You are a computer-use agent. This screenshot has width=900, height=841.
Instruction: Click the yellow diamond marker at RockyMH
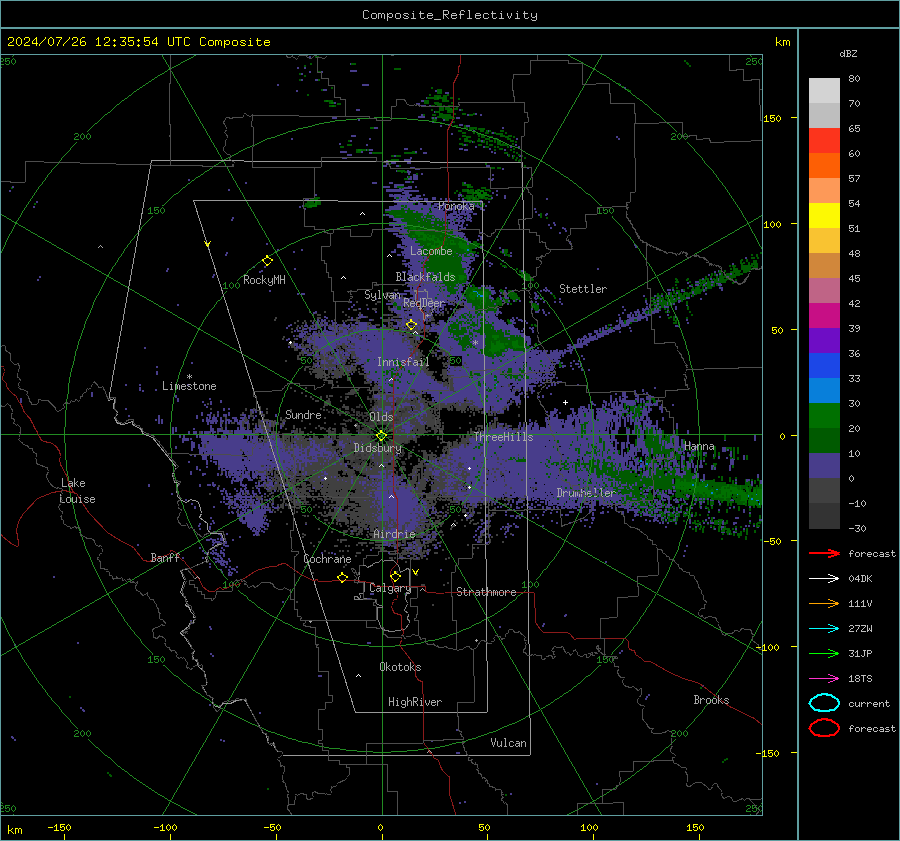pyautogui.click(x=267, y=261)
